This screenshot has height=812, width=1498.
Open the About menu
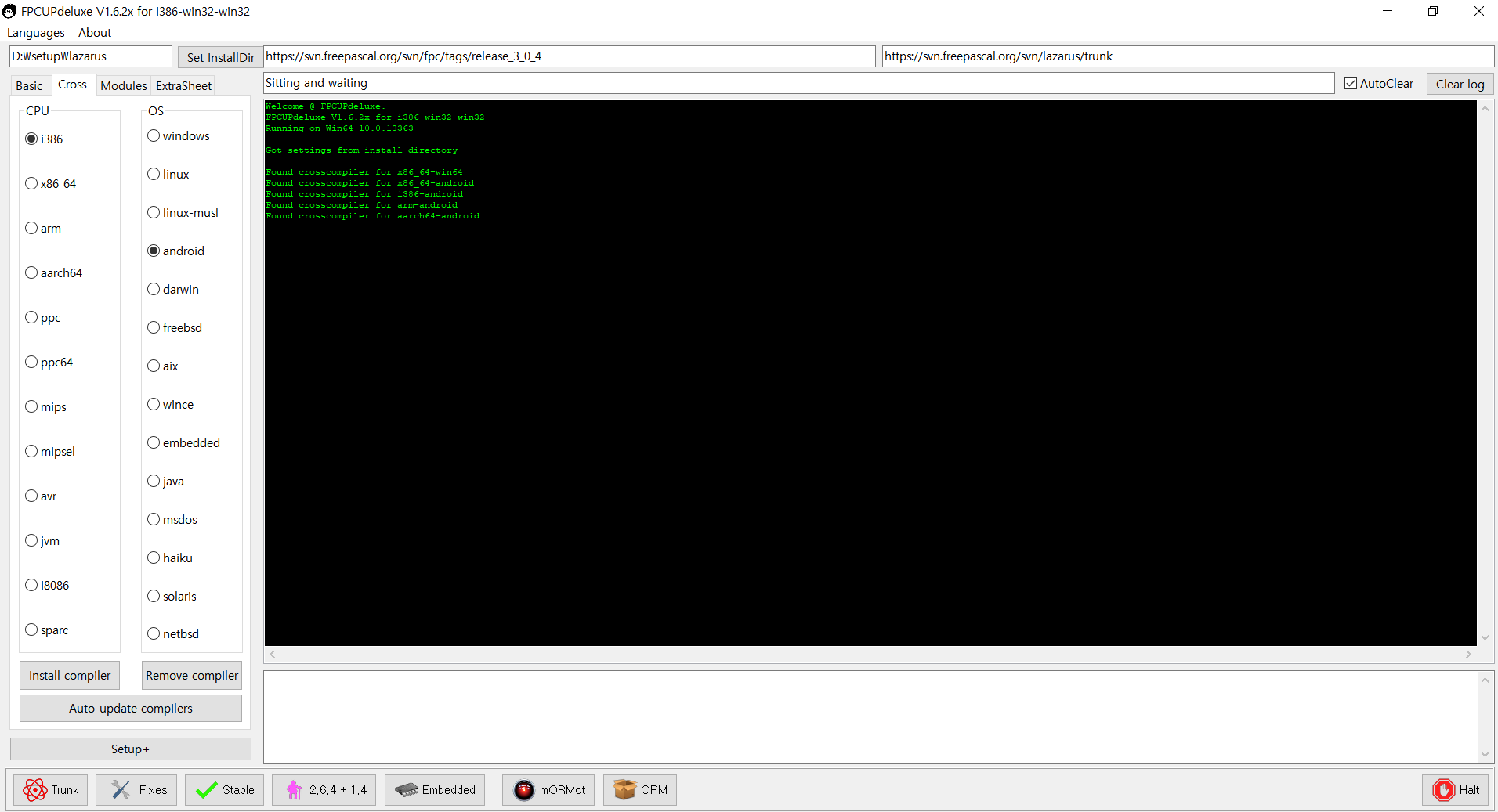[95, 33]
